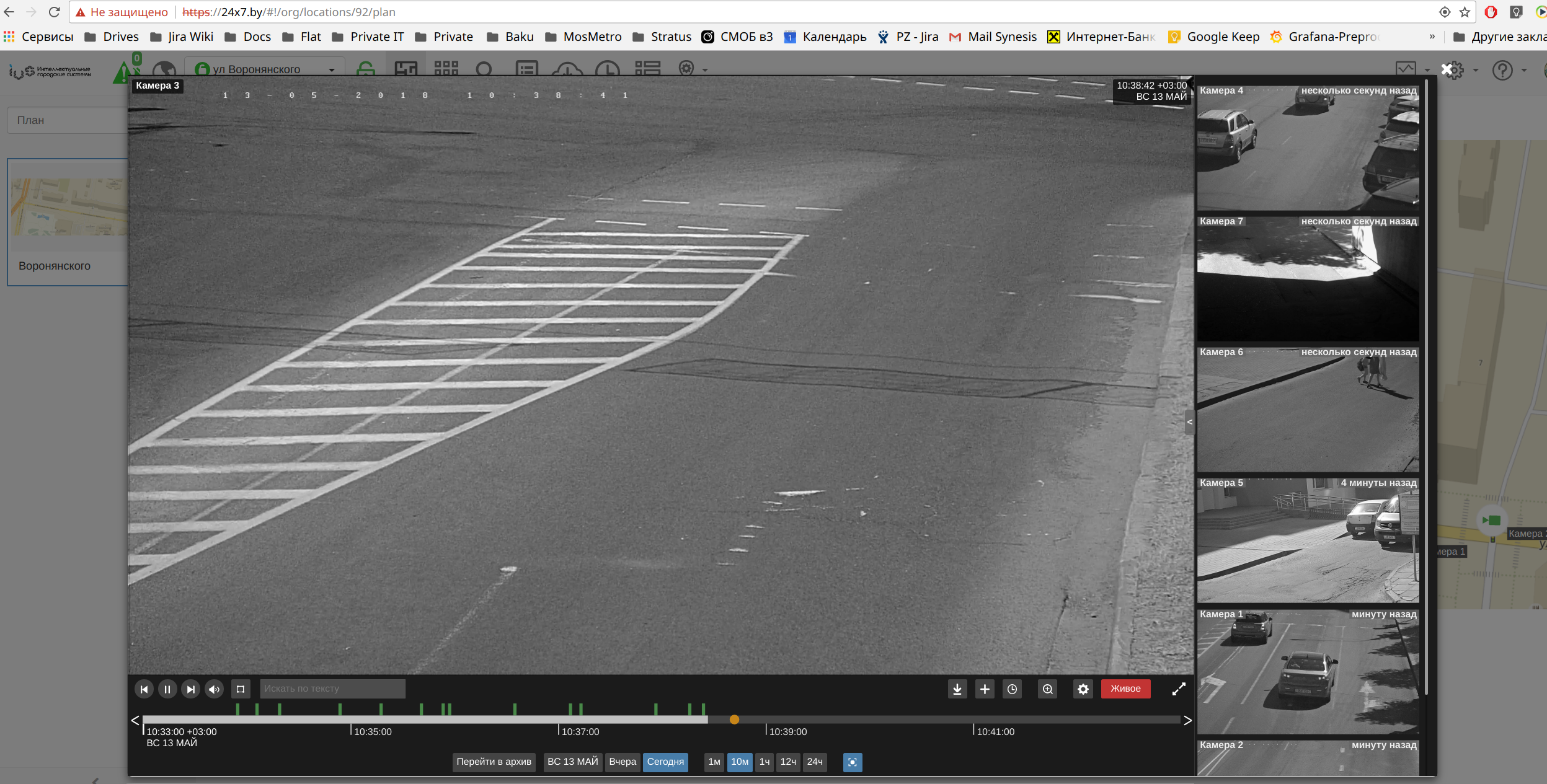1547x784 pixels.
Task: Open Камера 7 thumbnail
Action: tap(1308, 279)
